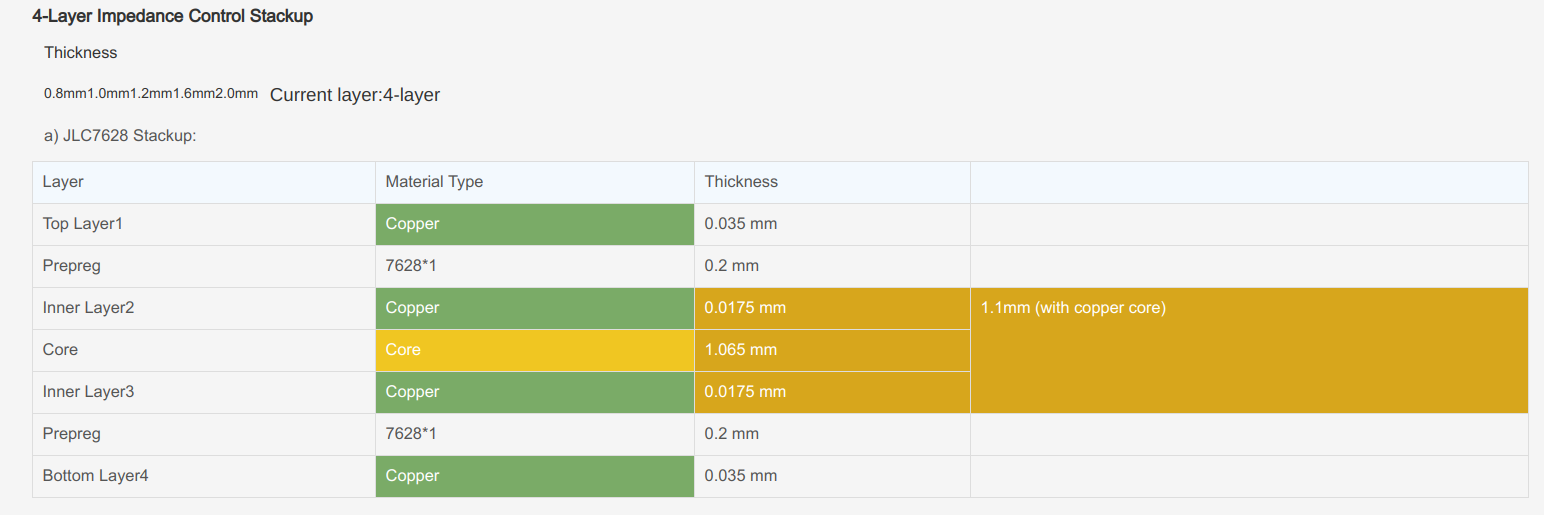Click the 7628*1 cell above Bottom Layer4
1544x515 pixels.
pos(535,434)
